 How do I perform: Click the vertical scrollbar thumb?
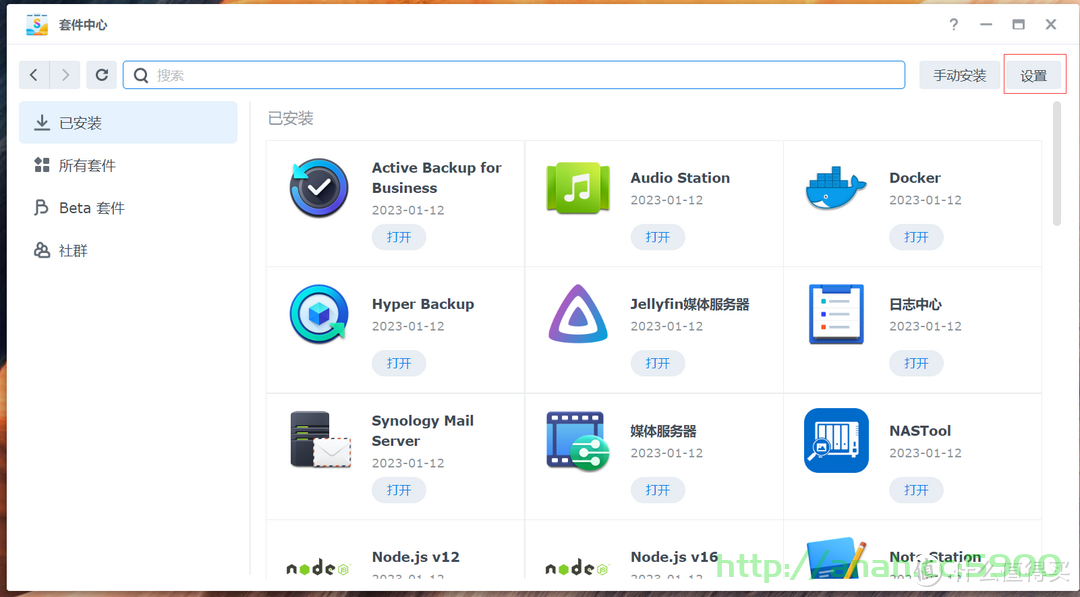(x=1057, y=164)
